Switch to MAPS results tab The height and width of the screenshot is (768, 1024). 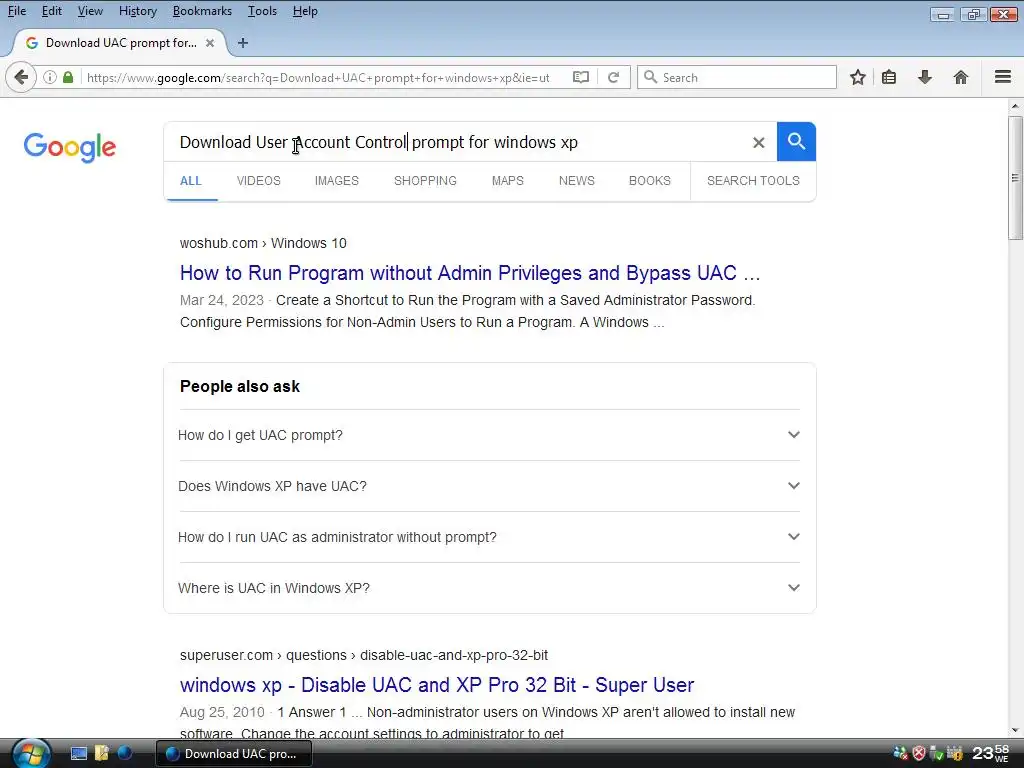[507, 181]
